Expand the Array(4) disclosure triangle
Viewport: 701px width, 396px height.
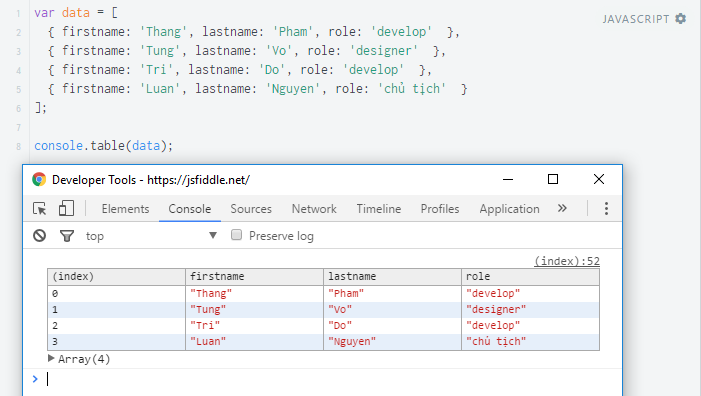click(x=51, y=358)
